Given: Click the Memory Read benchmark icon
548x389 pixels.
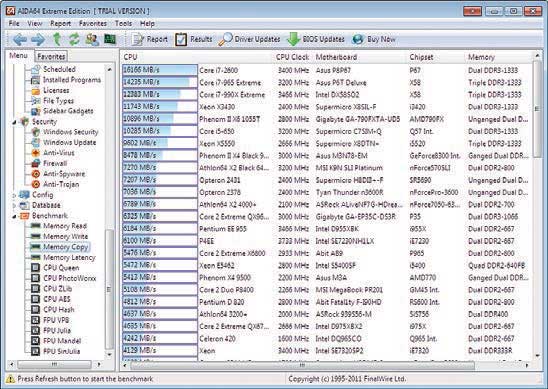Looking at the screenshot, I should point(35,226).
